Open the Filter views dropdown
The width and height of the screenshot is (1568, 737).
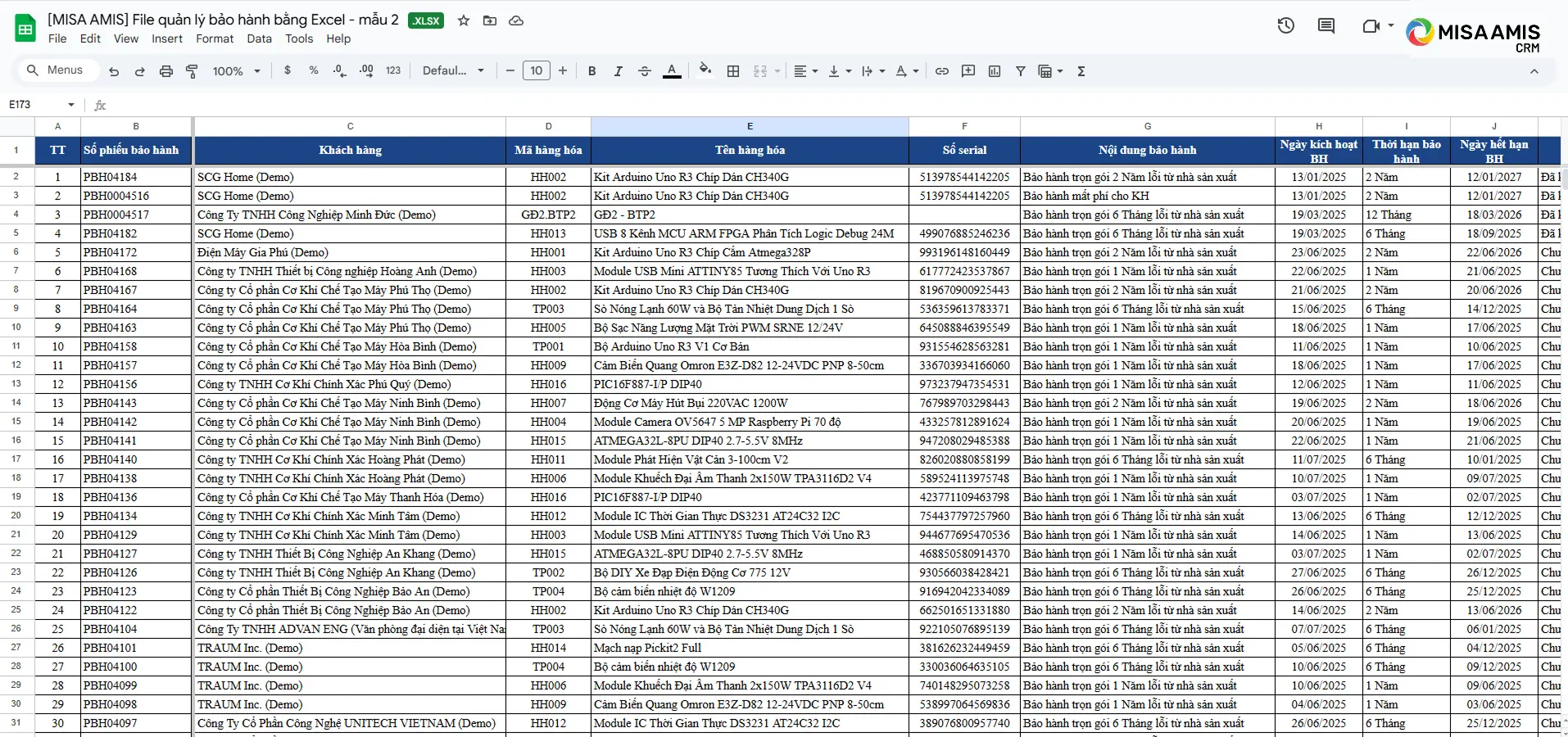pos(1050,71)
